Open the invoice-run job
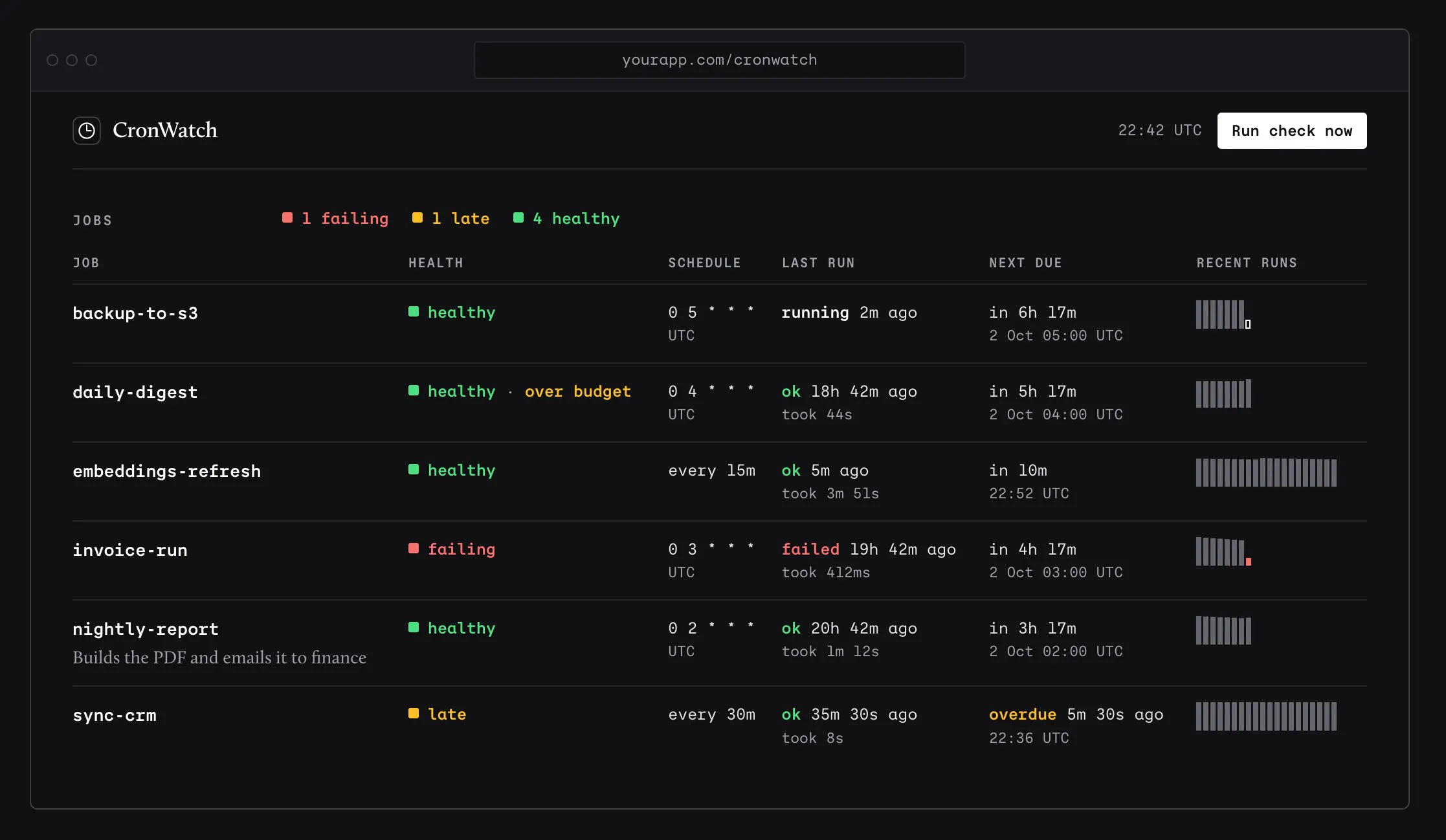The height and width of the screenshot is (840, 1446). 130,550
